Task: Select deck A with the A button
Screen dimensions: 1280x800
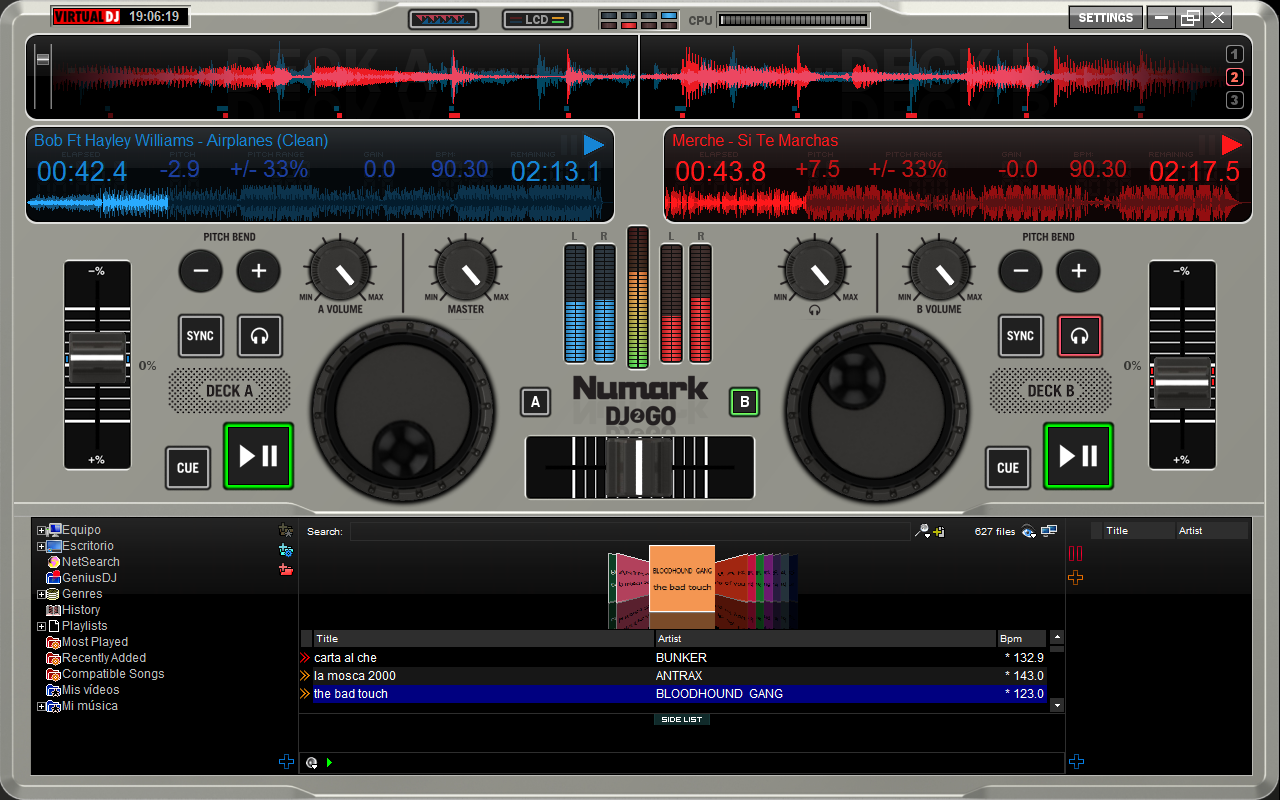Action: 536,402
